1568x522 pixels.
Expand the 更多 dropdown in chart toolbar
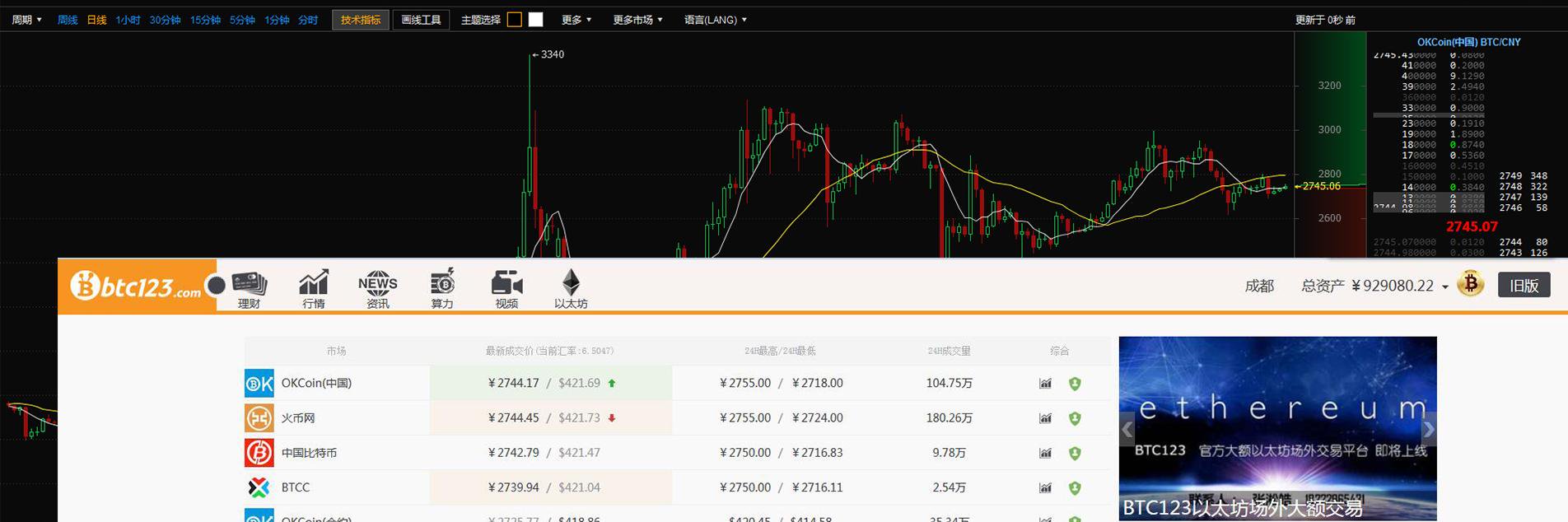click(x=576, y=20)
